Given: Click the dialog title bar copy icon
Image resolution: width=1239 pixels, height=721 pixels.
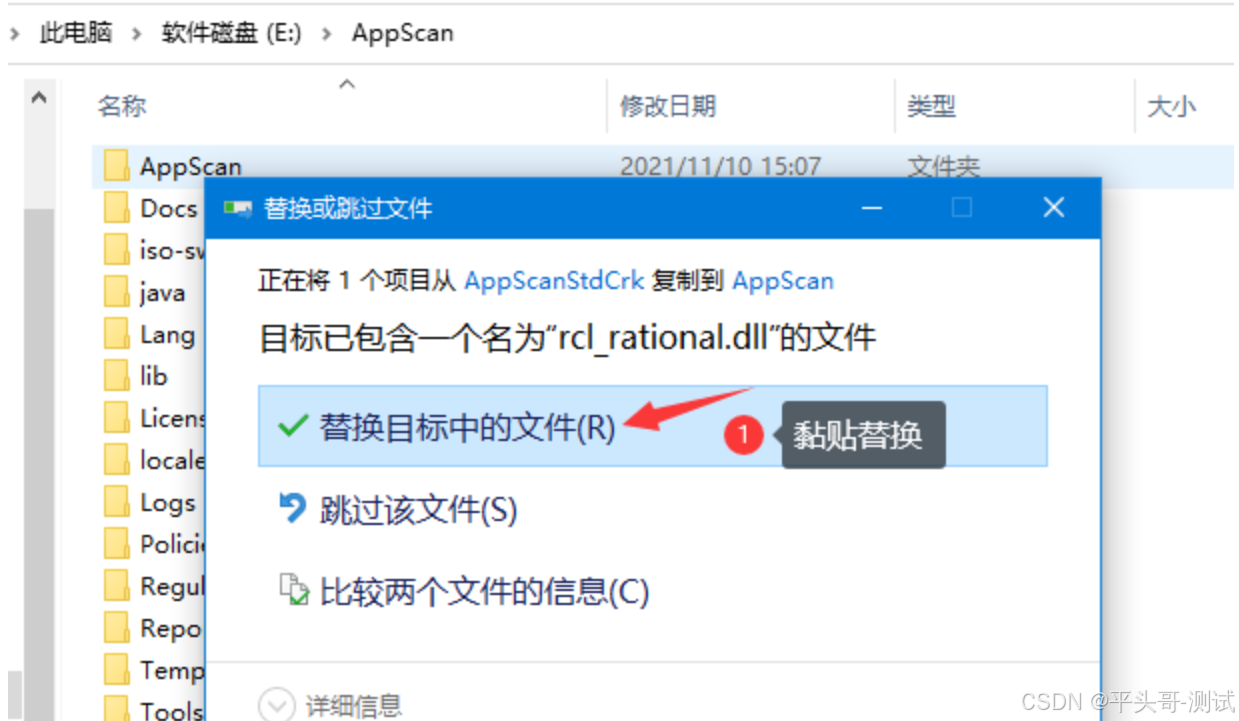Looking at the screenshot, I should [238, 207].
